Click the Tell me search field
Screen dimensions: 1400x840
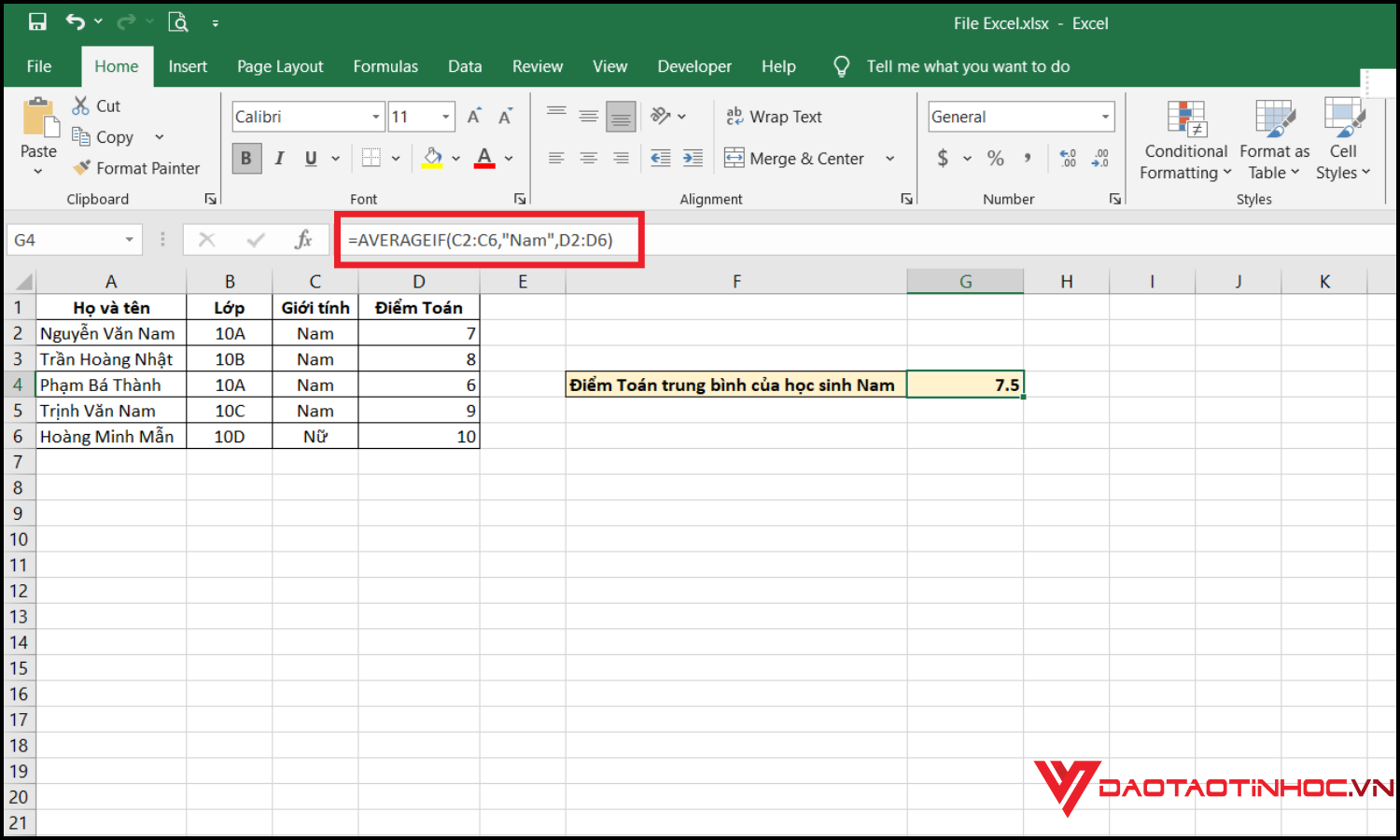968,66
